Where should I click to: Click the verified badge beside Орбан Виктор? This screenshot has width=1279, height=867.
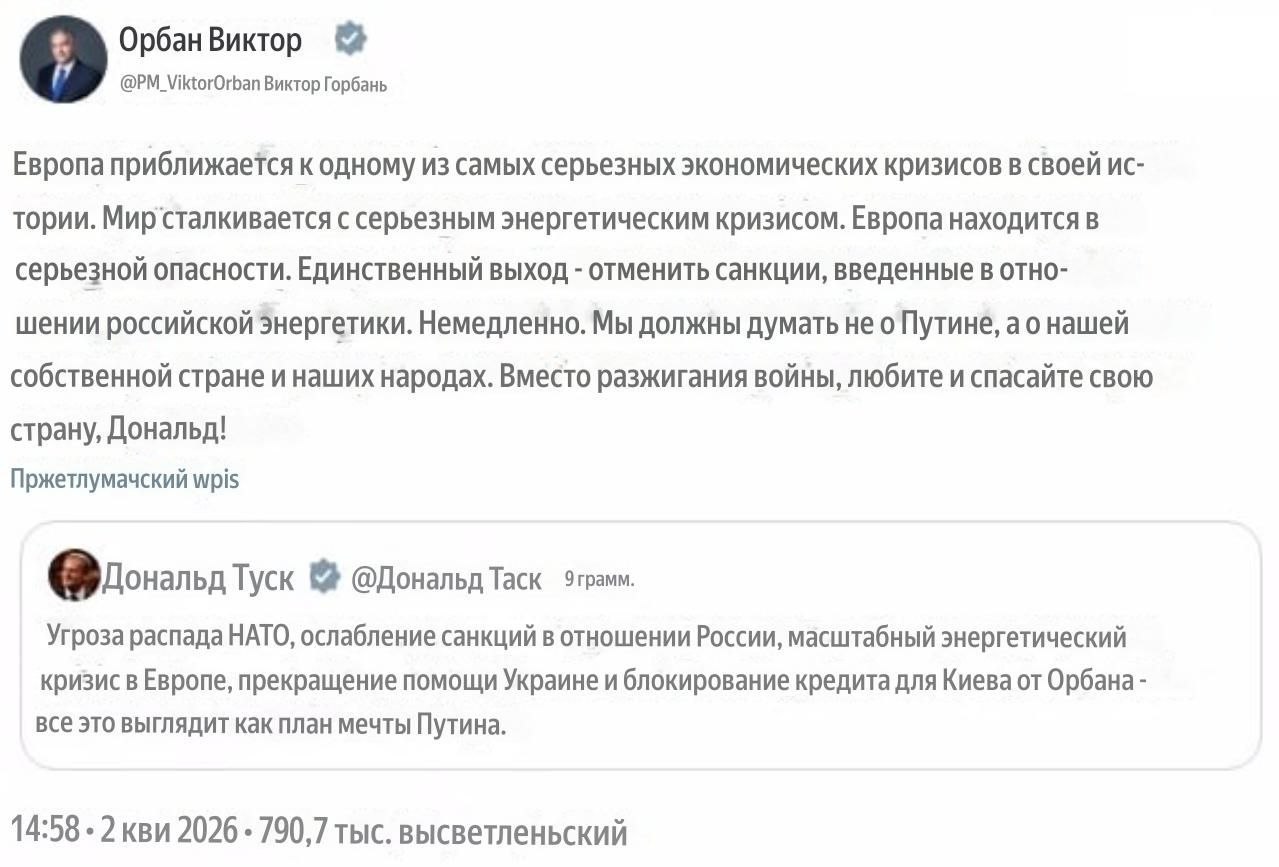(x=350, y=40)
